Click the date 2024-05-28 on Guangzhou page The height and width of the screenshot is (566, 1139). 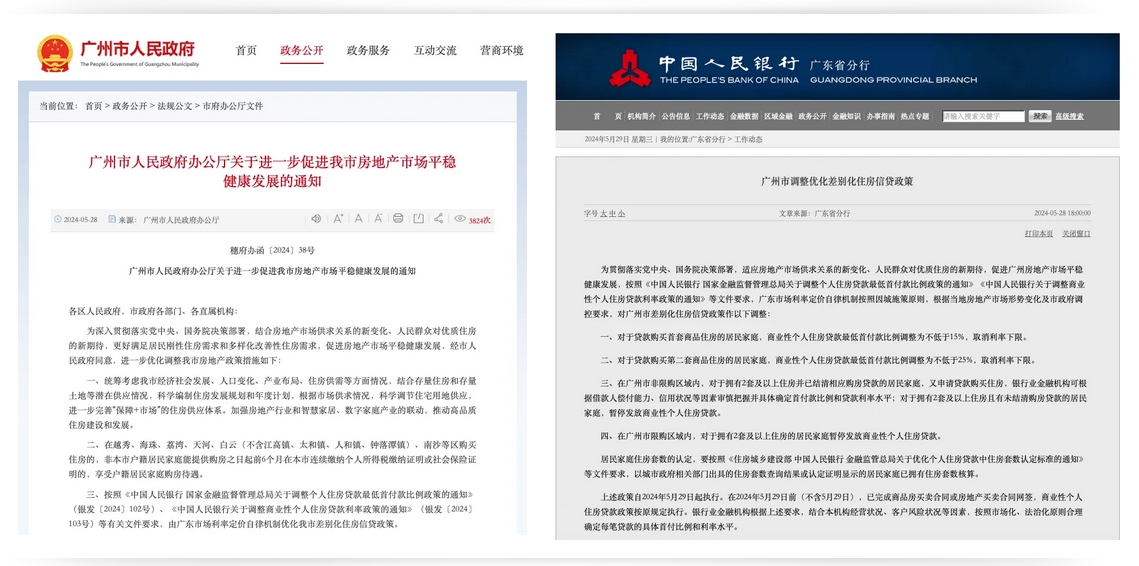[x=81, y=219]
